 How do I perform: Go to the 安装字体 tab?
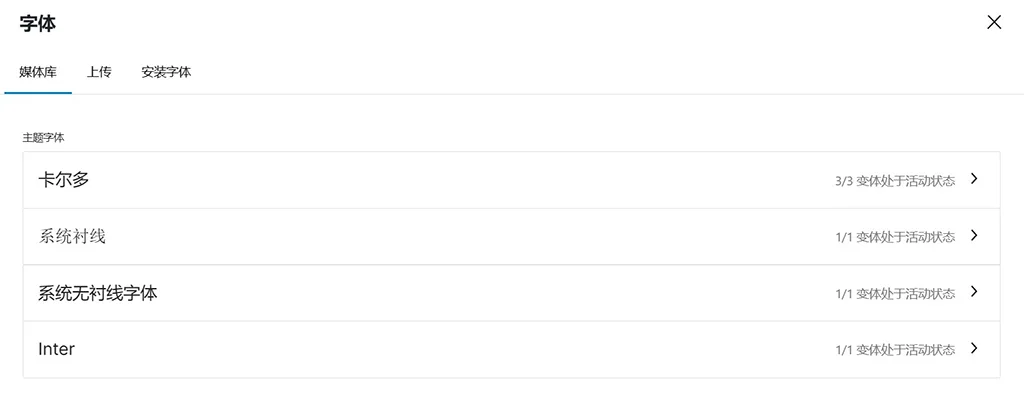[x=166, y=73]
